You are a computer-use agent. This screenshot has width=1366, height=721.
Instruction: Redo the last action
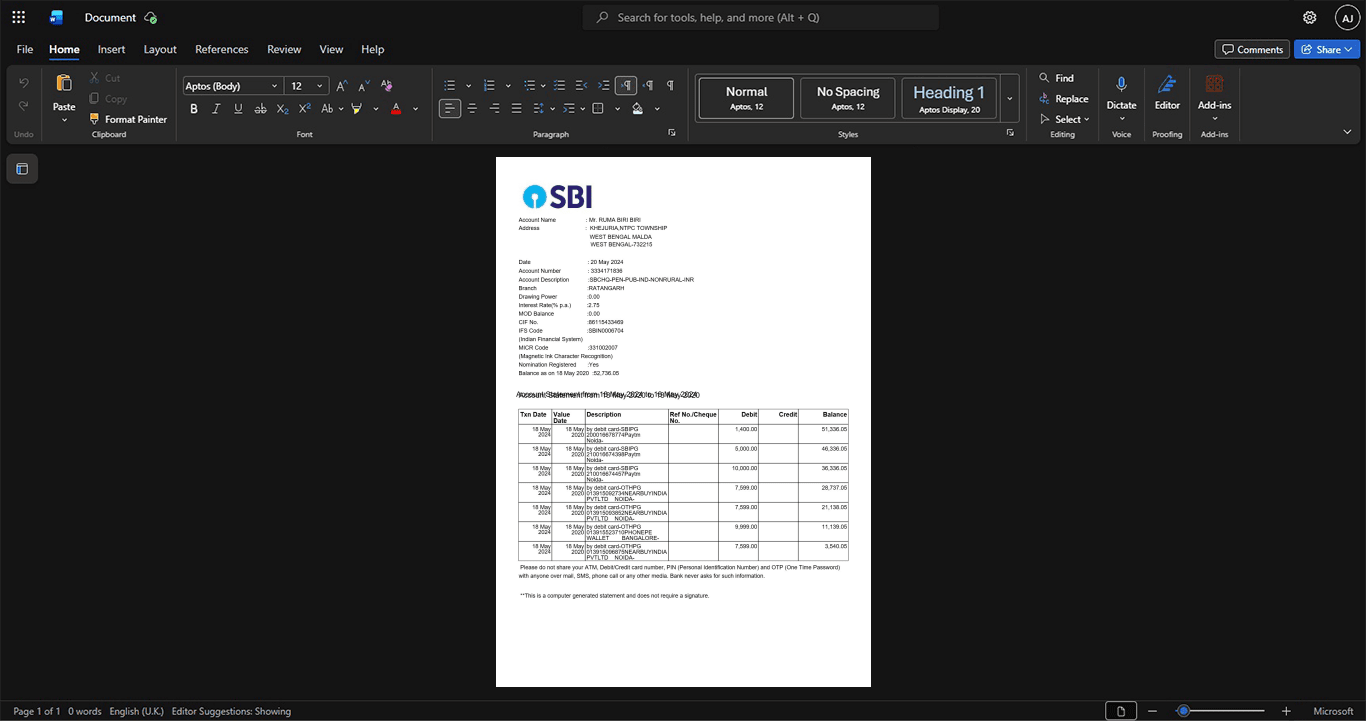tap(24, 106)
